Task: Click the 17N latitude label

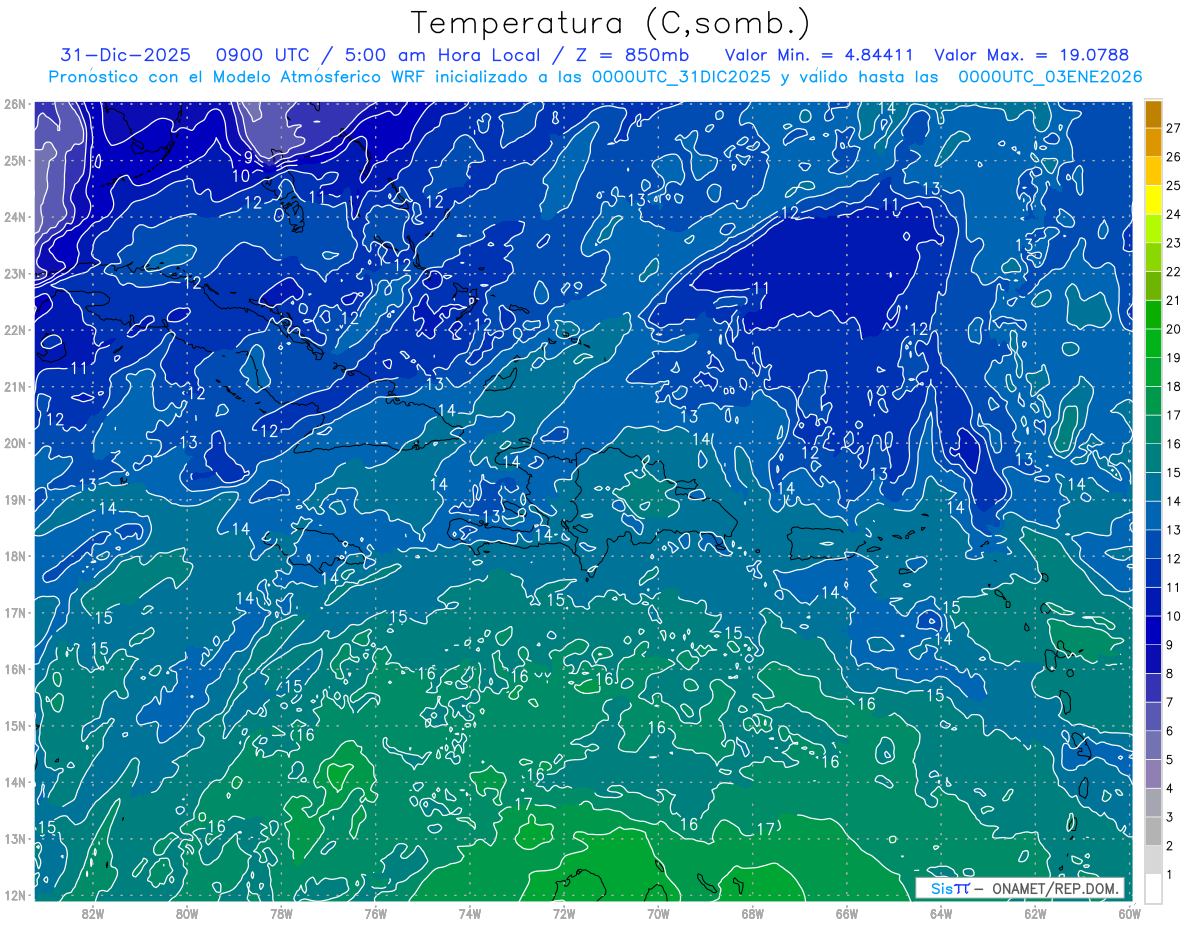Action: click(15, 612)
